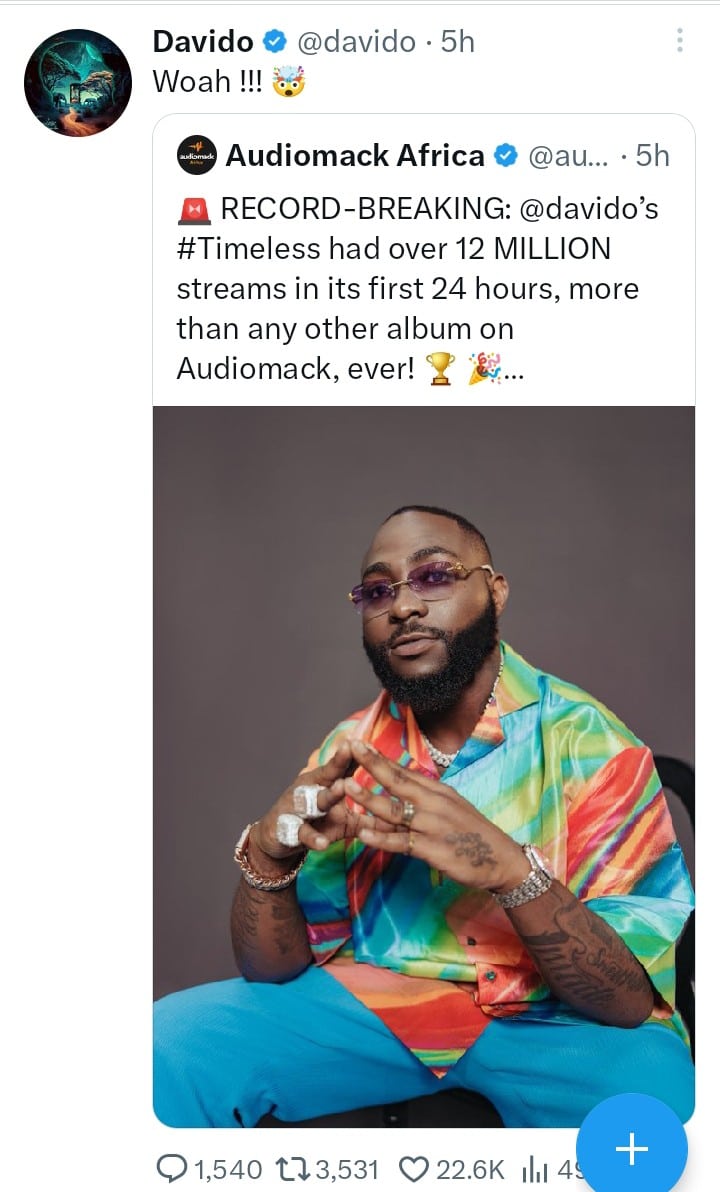This screenshot has height=1192, width=720.
Task: Open the tweet's three-dot more options menu
Action: point(679,41)
